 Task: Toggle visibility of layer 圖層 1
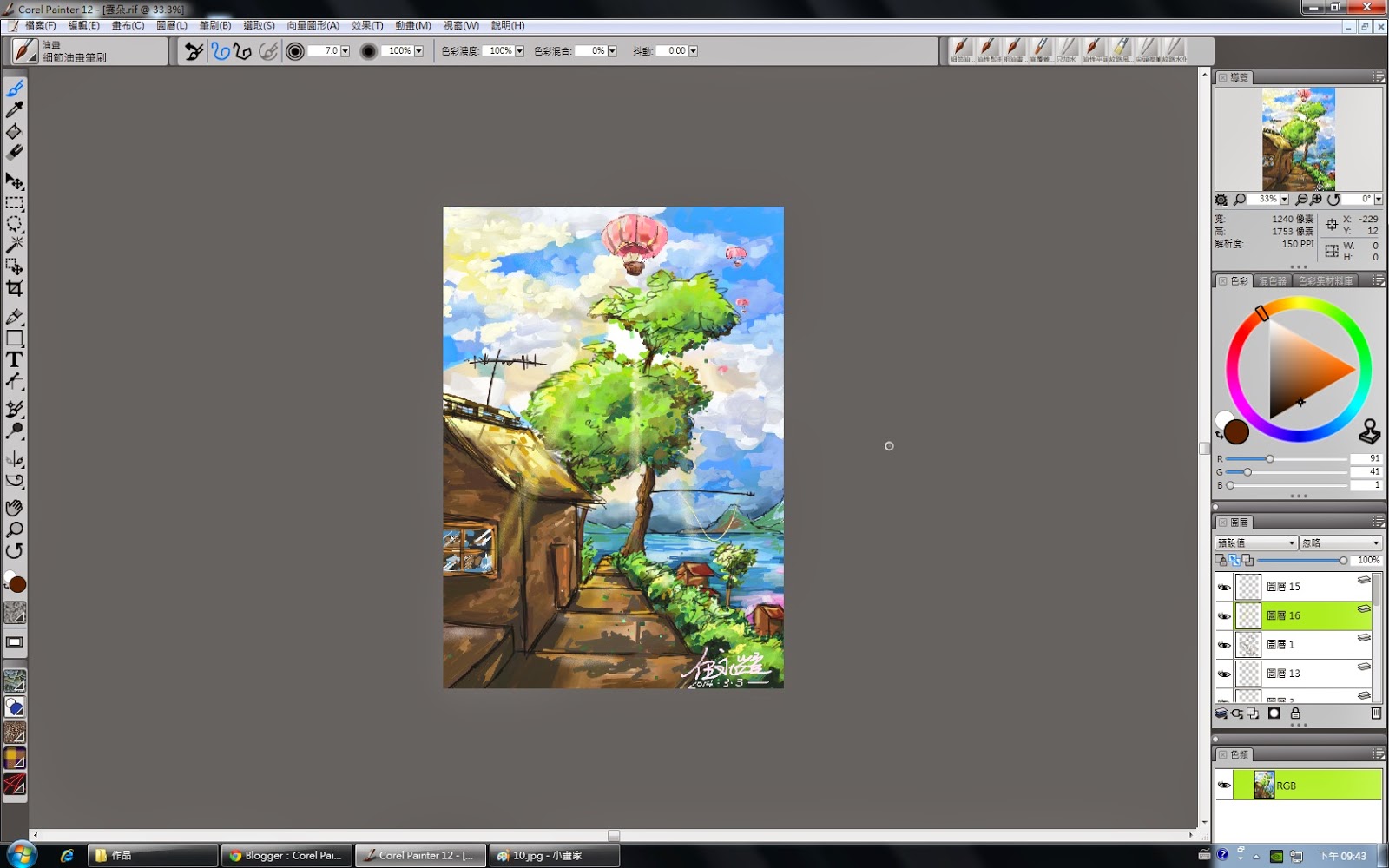pos(1224,644)
